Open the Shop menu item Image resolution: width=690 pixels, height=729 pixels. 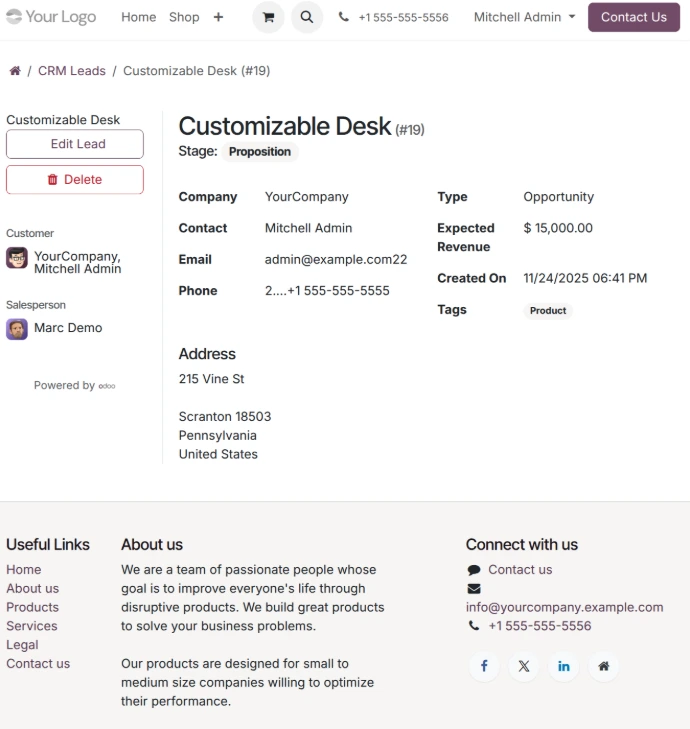click(184, 17)
